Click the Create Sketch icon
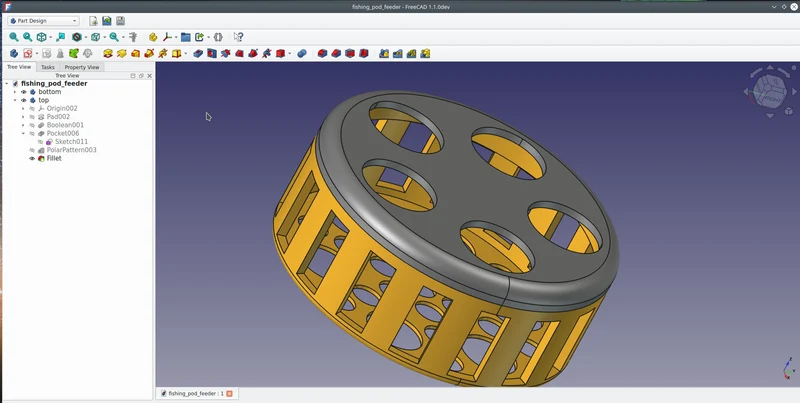Image resolution: width=800 pixels, height=403 pixels. pos(28,53)
